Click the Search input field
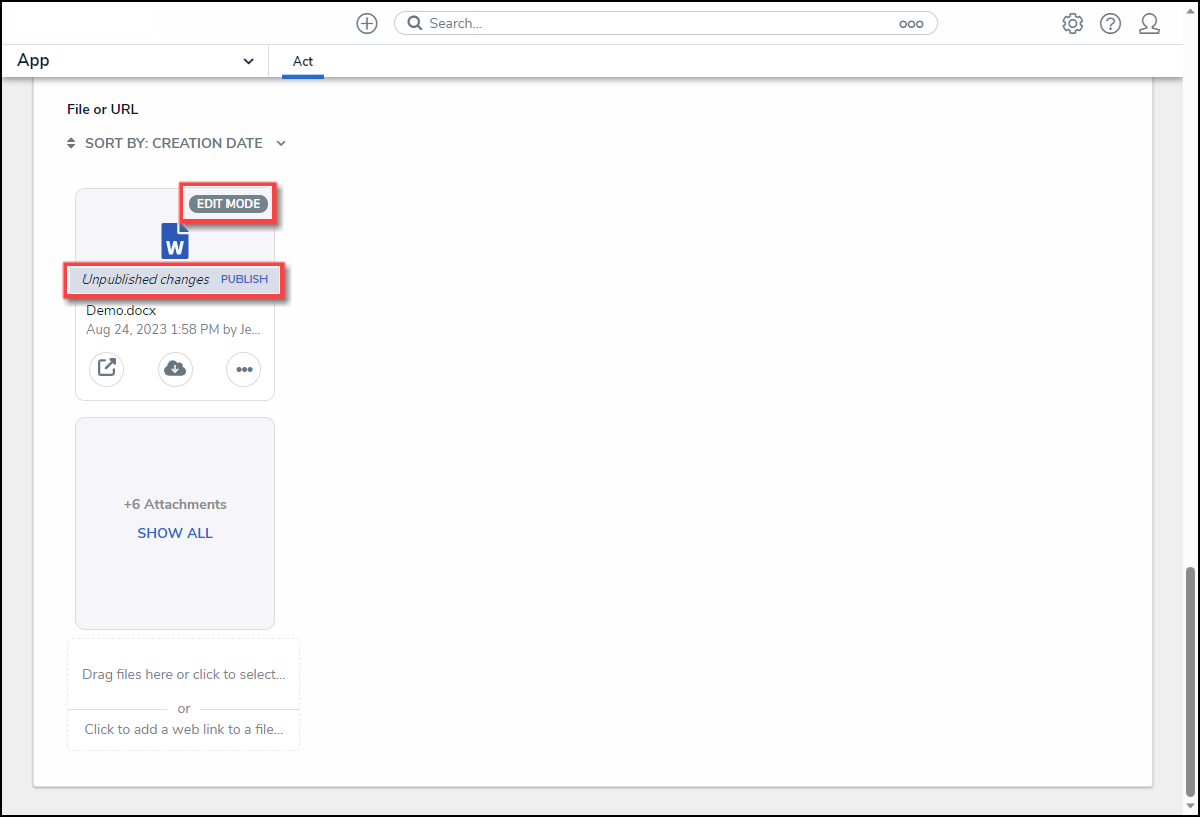1200x817 pixels. (665, 23)
